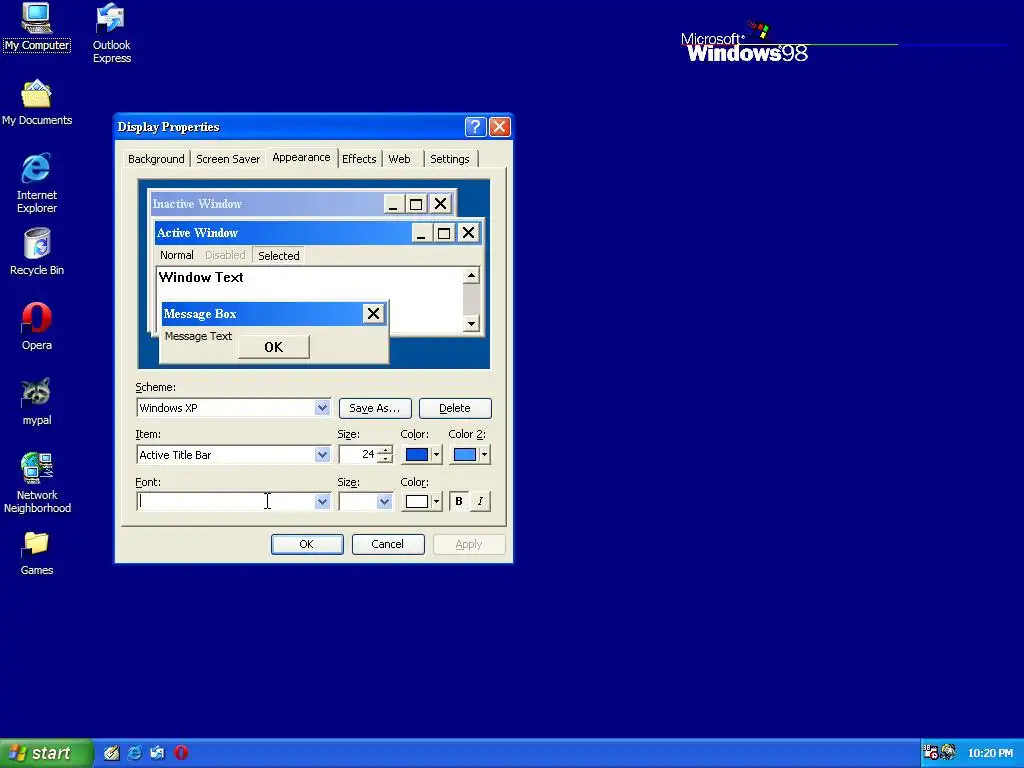Click the Save As... button
The image size is (1024, 768).
pyautogui.click(x=375, y=408)
